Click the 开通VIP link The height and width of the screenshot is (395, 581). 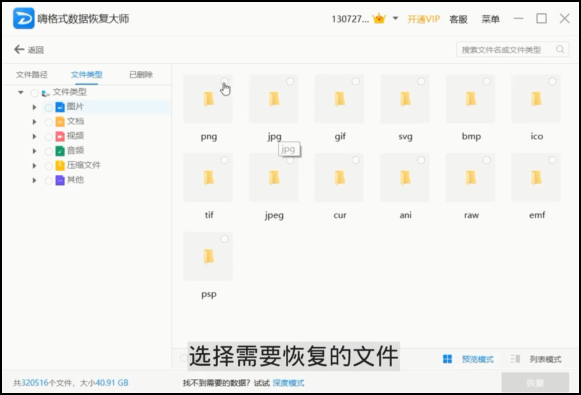click(x=424, y=19)
